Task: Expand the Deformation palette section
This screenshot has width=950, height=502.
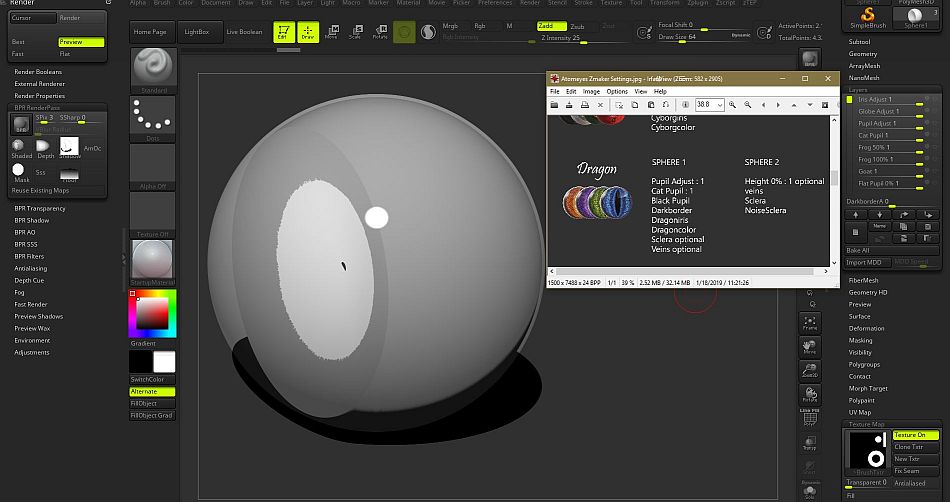Action: pyautogui.click(x=866, y=328)
